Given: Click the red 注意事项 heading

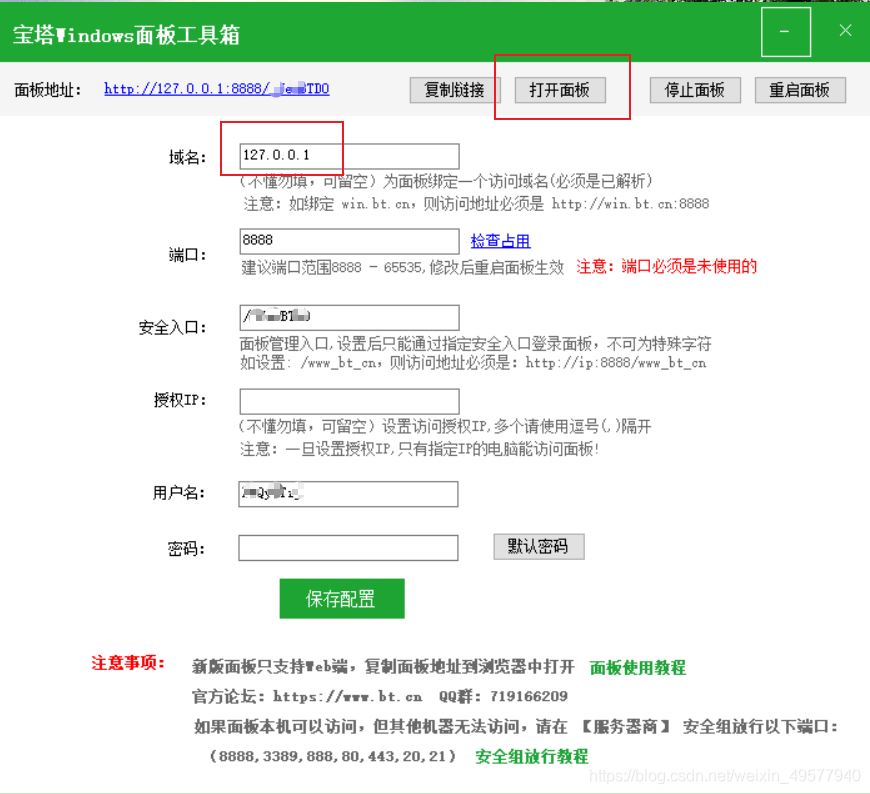Looking at the screenshot, I should tap(128, 662).
